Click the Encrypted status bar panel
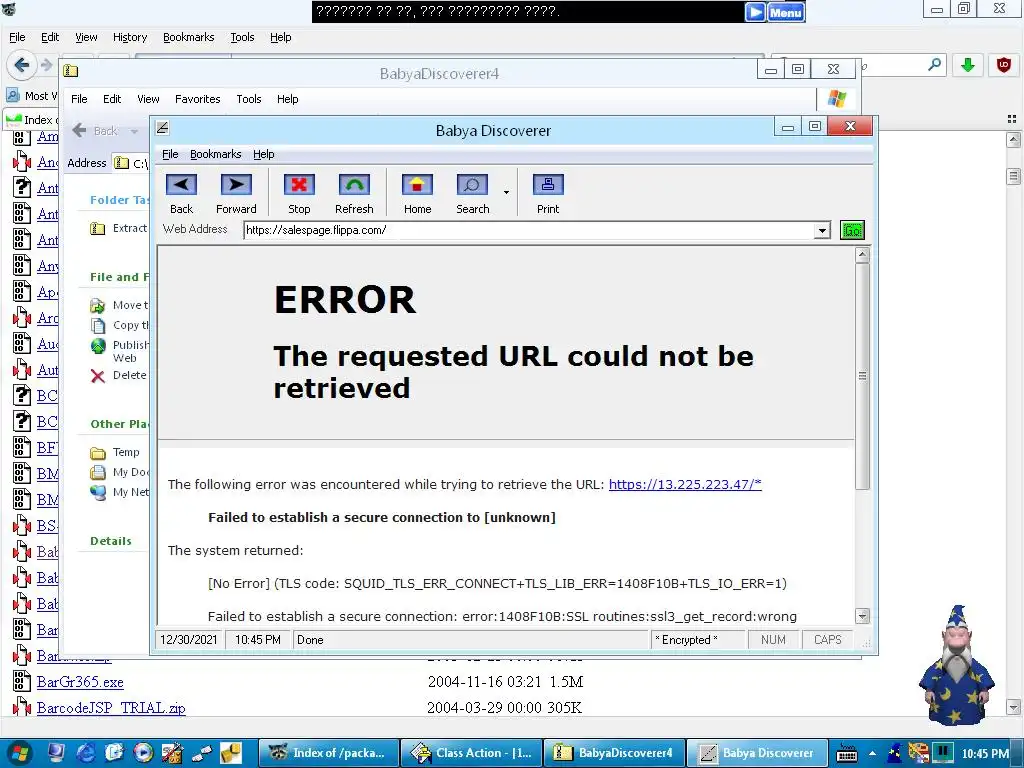1024x768 pixels. (697, 640)
